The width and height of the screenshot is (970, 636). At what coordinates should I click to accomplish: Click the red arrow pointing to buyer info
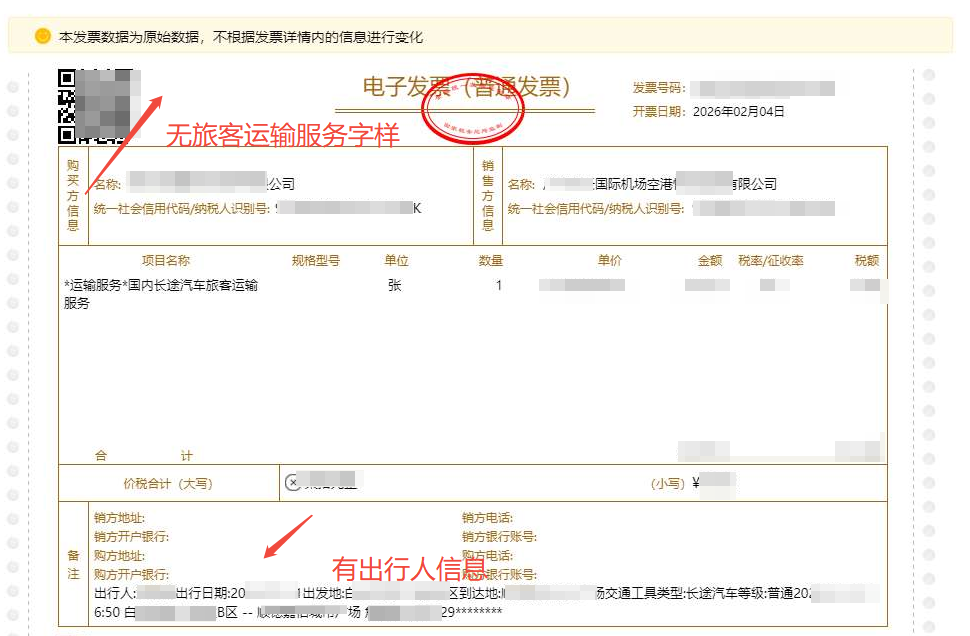(x=126, y=140)
